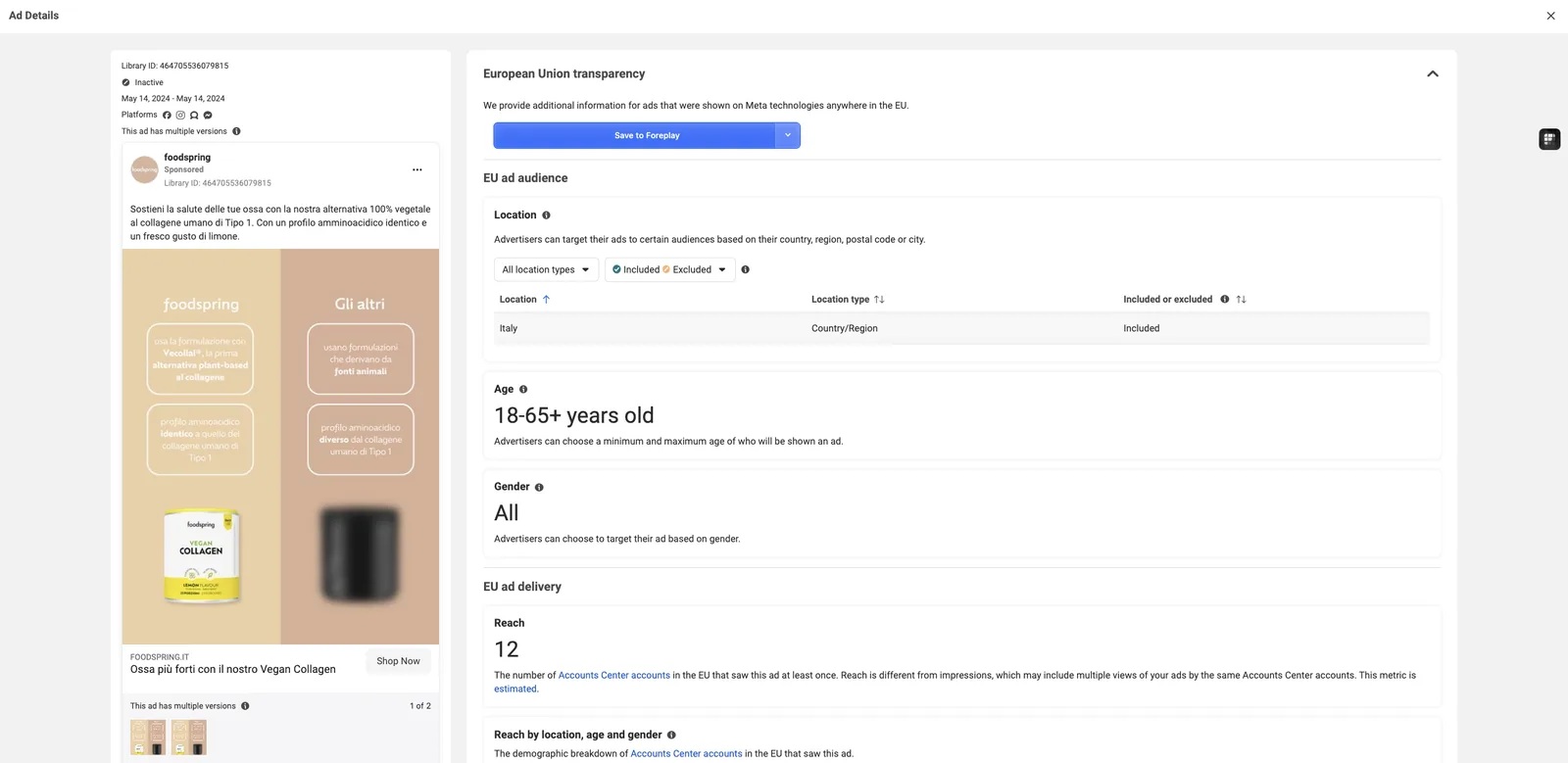Click the FOODSPRING.IT domain text
The height and width of the screenshot is (763, 1568).
[x=160, y=657]
